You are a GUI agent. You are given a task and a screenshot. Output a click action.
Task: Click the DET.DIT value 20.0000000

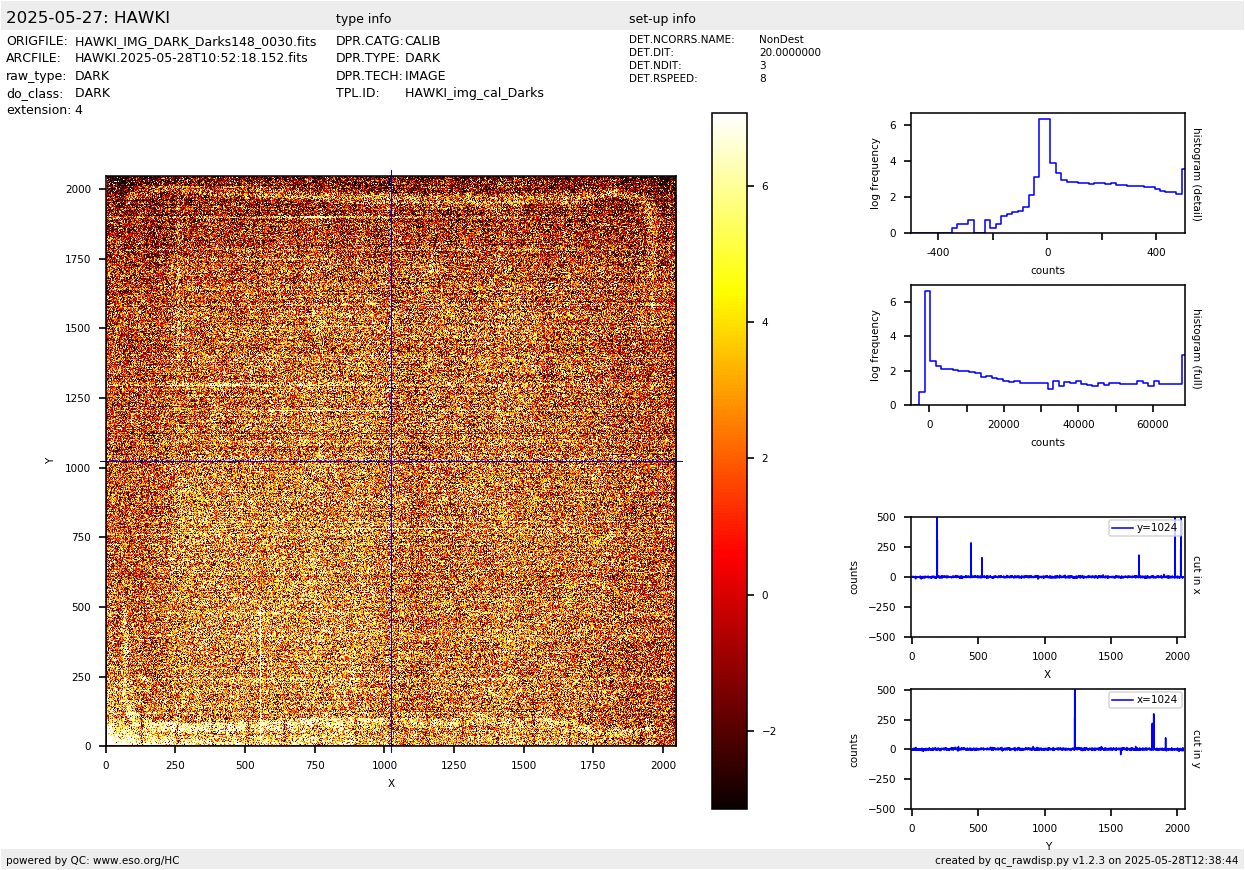coord(789,53)
